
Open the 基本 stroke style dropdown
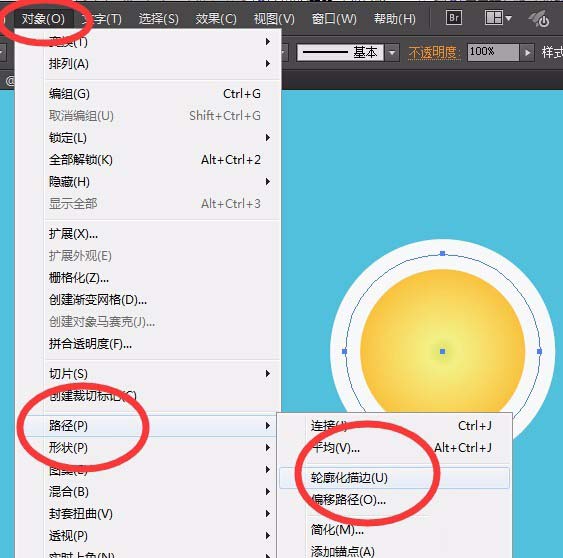click(x=392, y=53)
